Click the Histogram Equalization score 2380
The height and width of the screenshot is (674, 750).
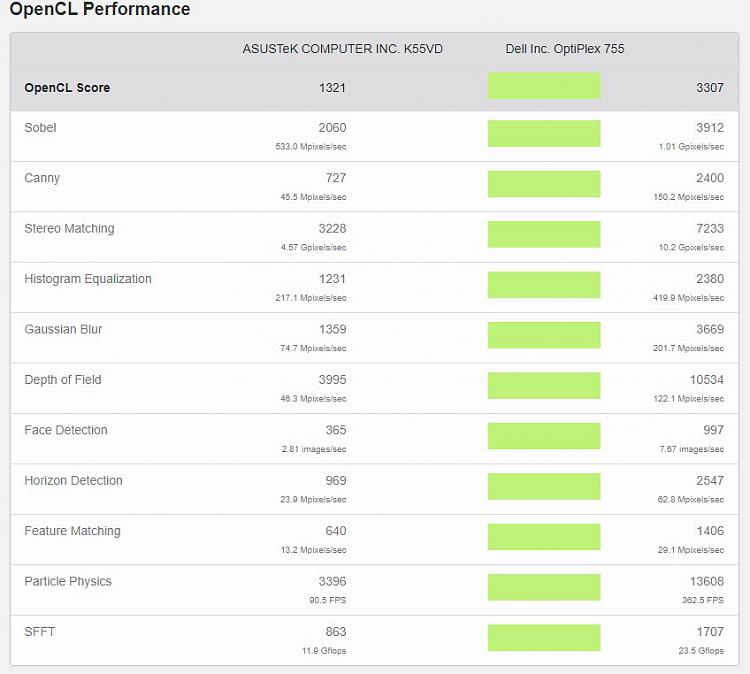pos(710,279)
